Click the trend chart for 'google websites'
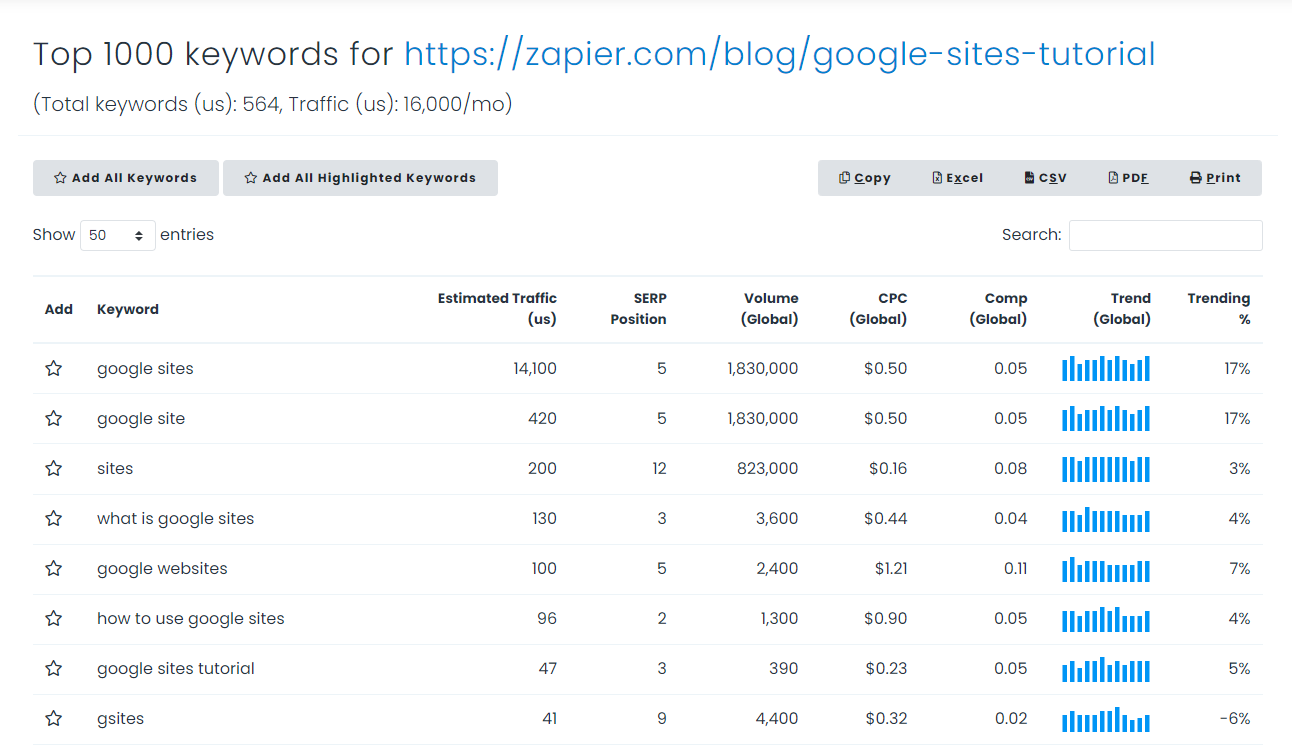This screenshot has width=1292, height=748. pyautogui.click(x=1106, y=568)
